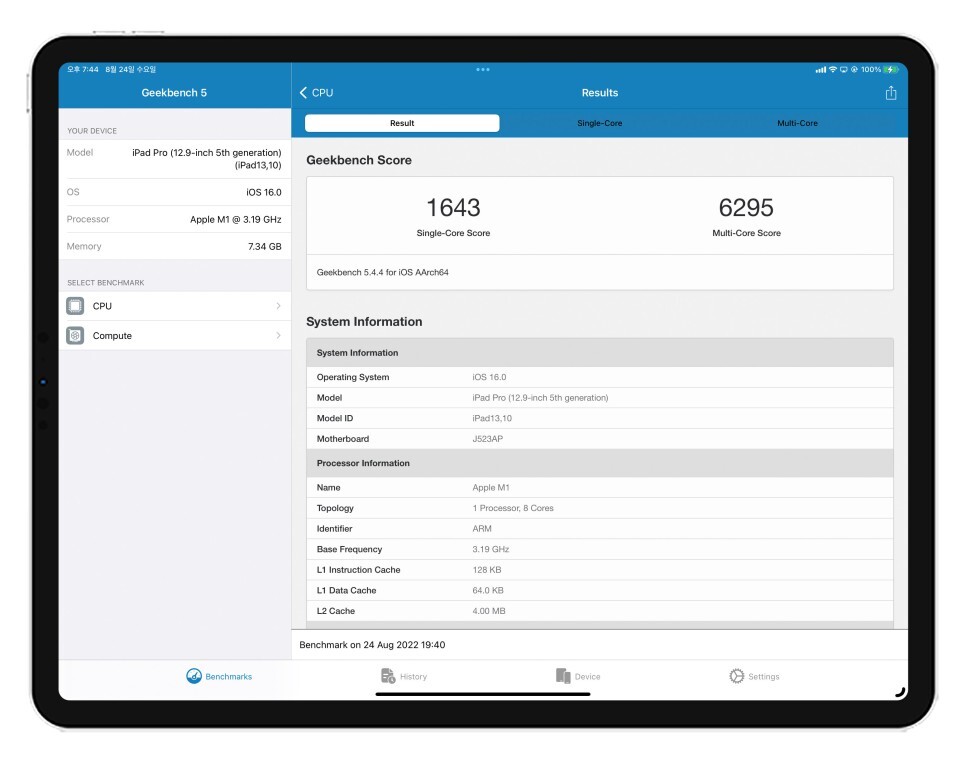Image resolution: width=966 pixels, height=763 pixels.
Task: Click the Geekbench 5 sidebar title
Action: [x=174, y=92]
